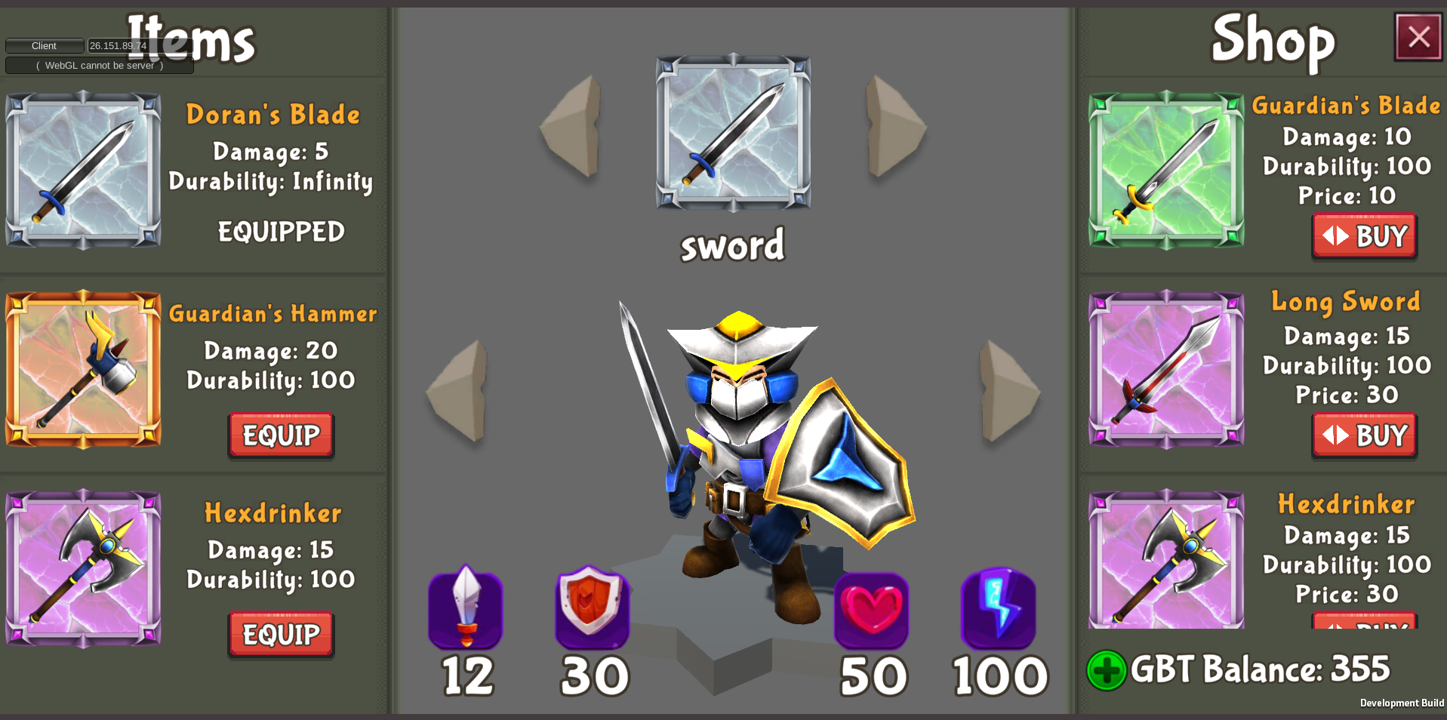
Task: Click the Doran's Blade item thumbnail
Action: pos(83,170)
